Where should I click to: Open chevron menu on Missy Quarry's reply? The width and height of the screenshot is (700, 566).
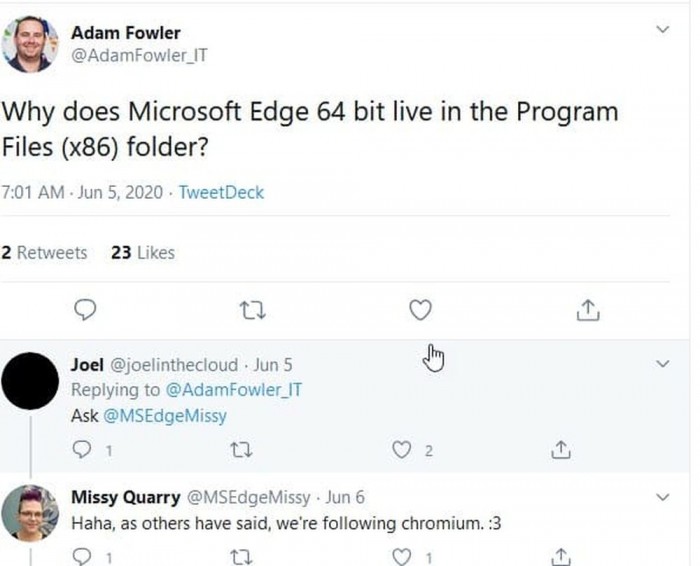pos(661,496)
